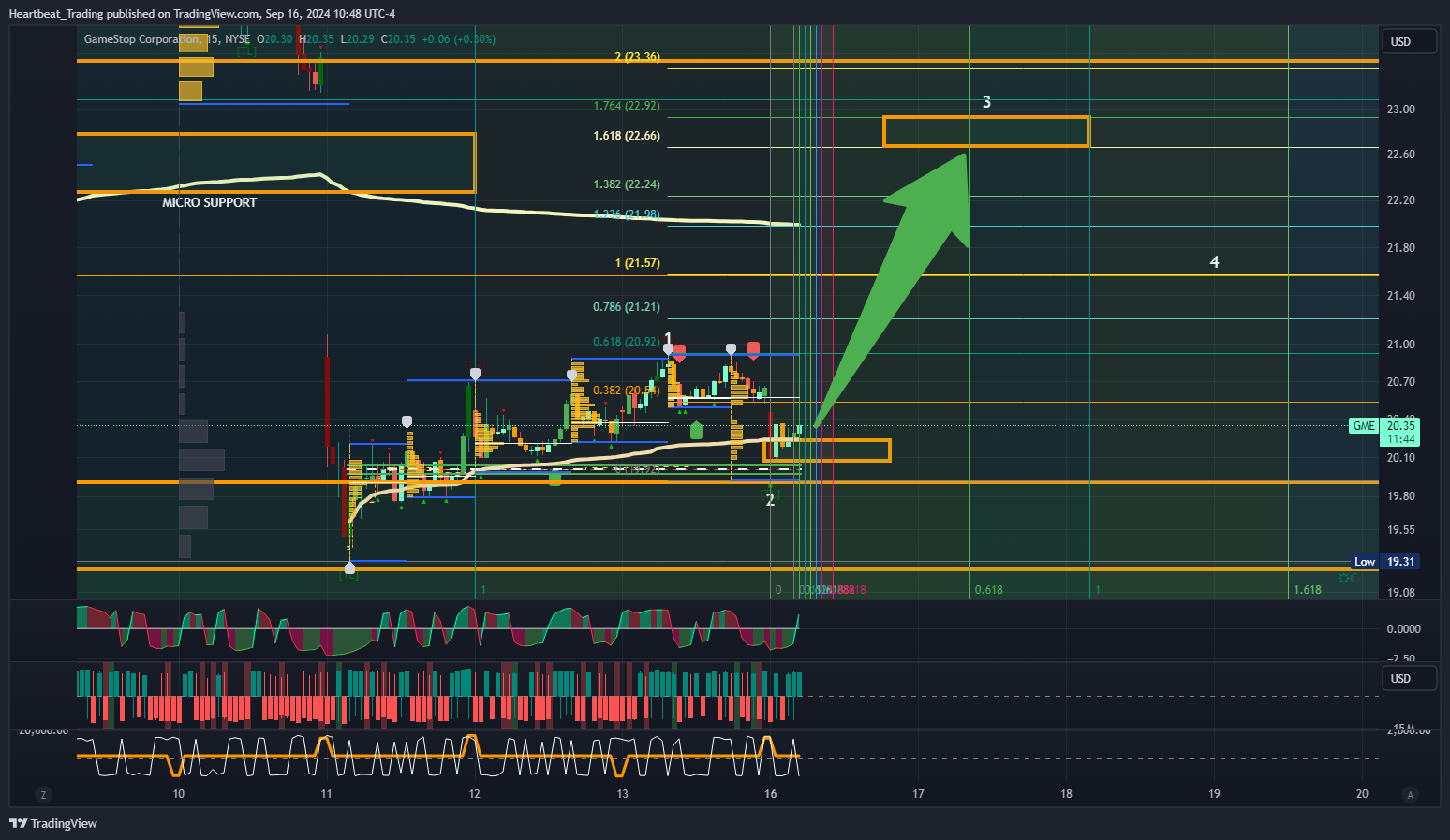
Task: Click the 23.00 price axis label
Action: [x=1400, y=110]
